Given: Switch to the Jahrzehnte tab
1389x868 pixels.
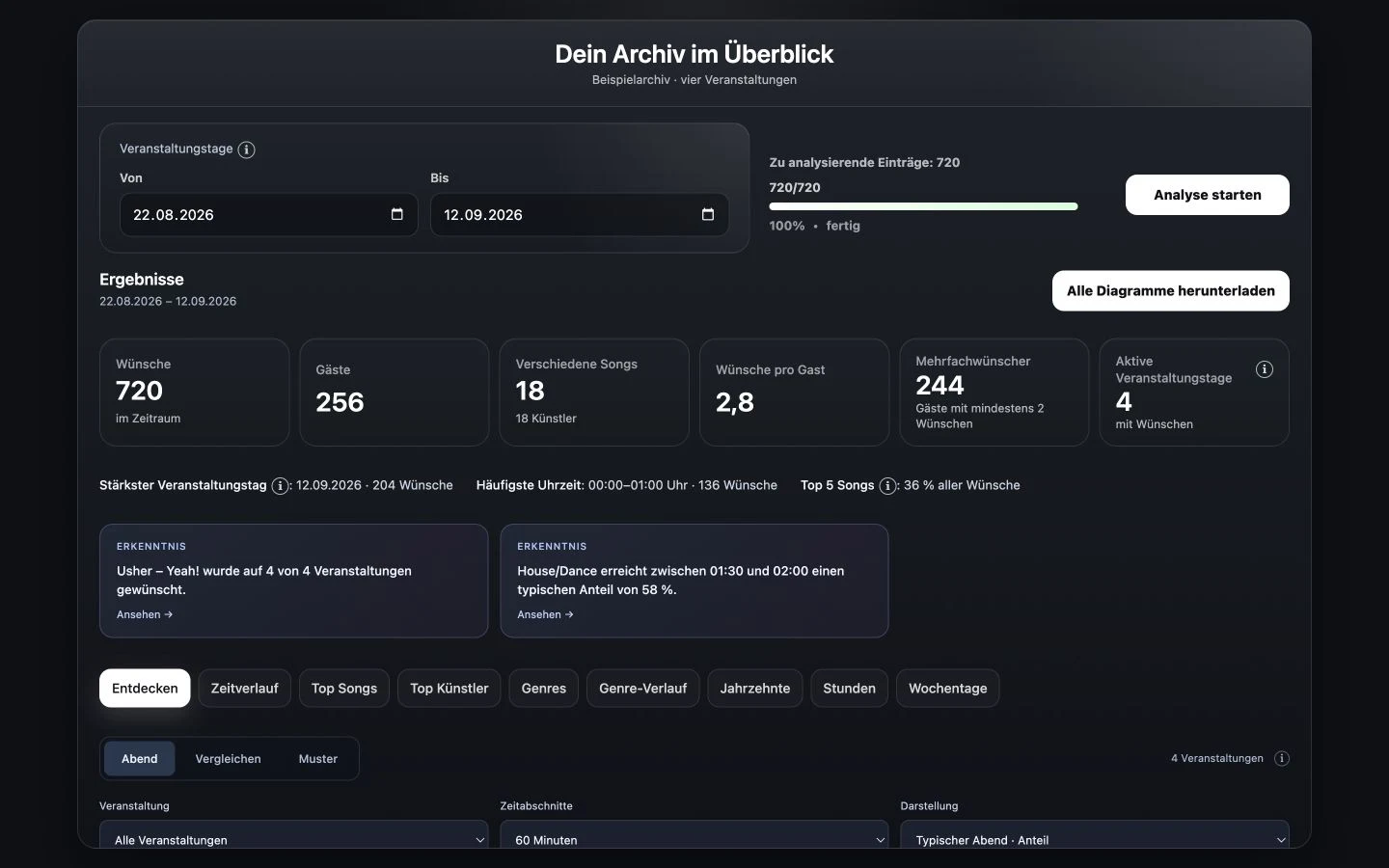Looking at the screenshot, I should tap(755, 689).
